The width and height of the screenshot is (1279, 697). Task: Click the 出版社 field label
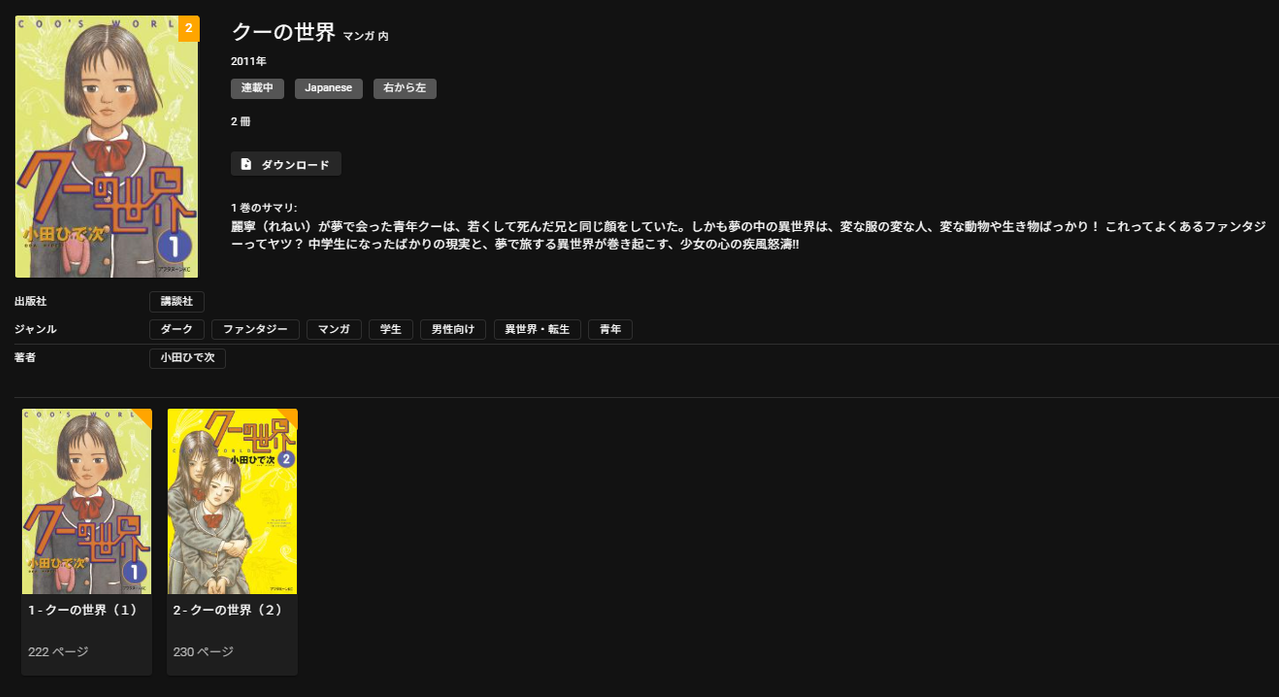pos(31,301)
